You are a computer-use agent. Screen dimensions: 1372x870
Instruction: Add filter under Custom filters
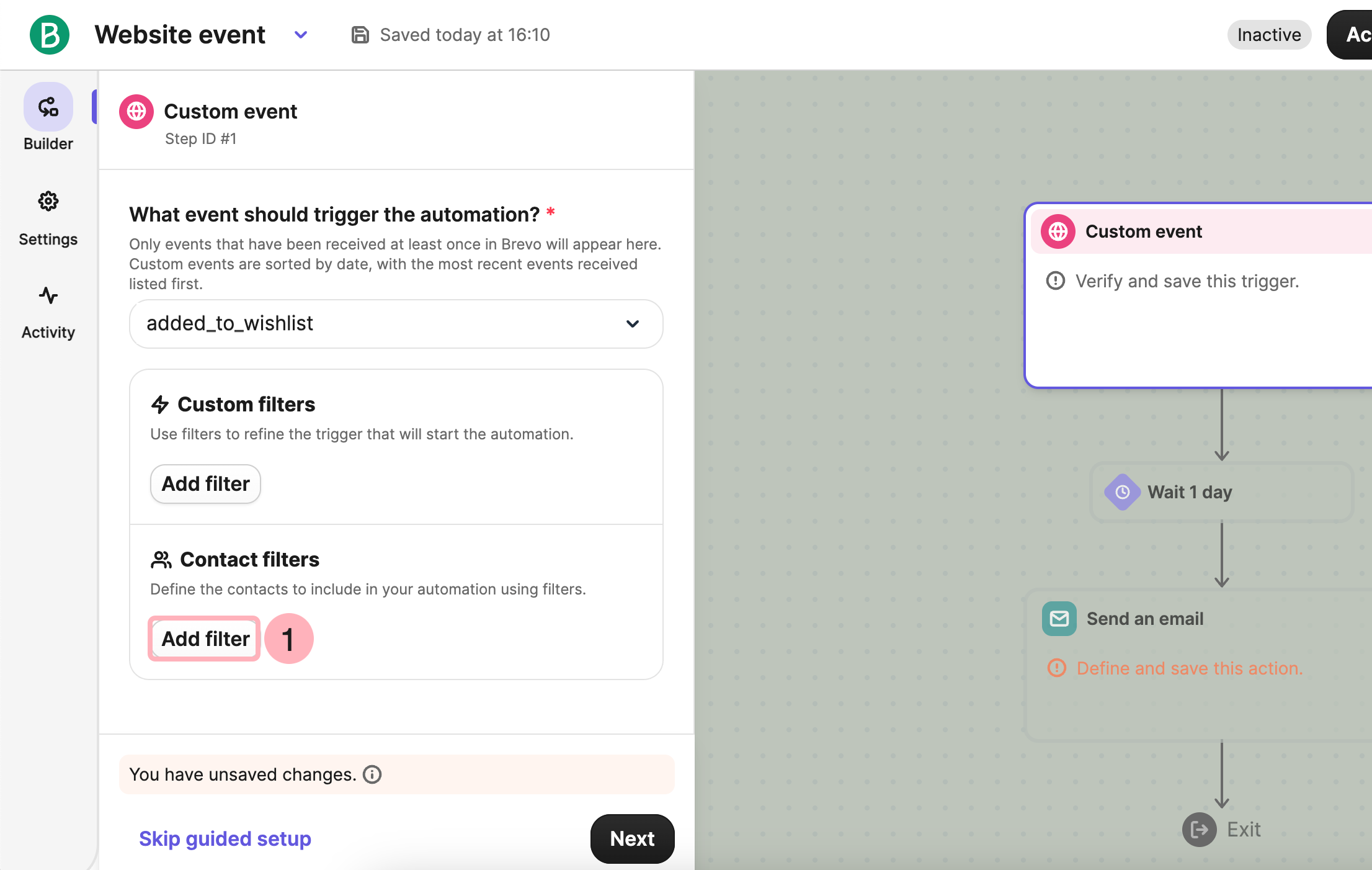click(205, 484)
